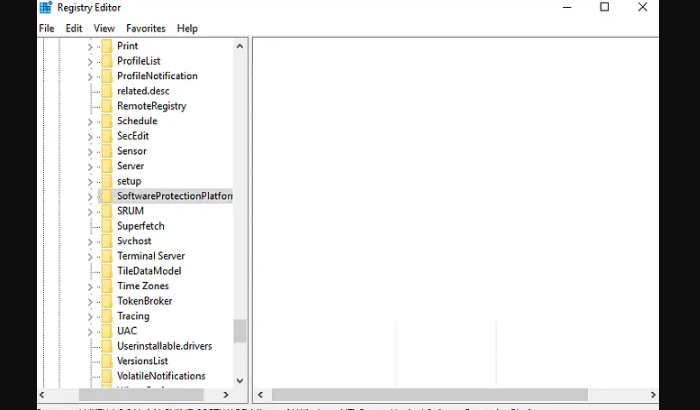The image size is (700, 410).
Task: Open the Edit menu
Action: (x=74, y=29)
